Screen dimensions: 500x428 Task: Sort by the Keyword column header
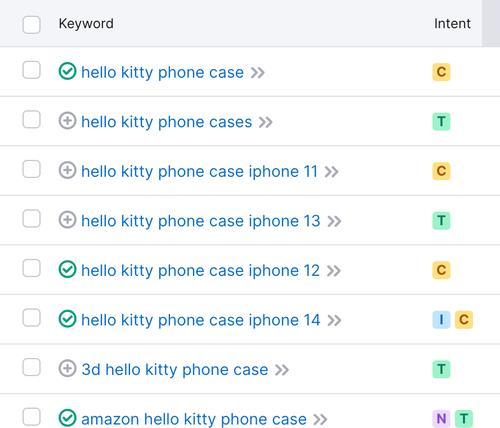86,24
